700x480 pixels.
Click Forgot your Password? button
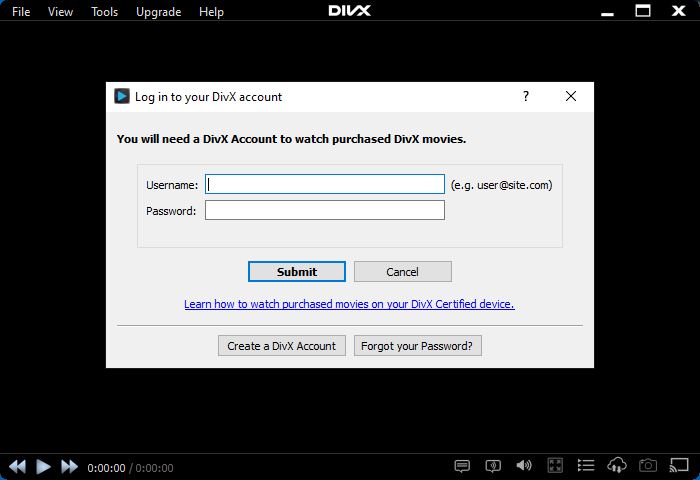pyautogui.click(x=417, y=346)
